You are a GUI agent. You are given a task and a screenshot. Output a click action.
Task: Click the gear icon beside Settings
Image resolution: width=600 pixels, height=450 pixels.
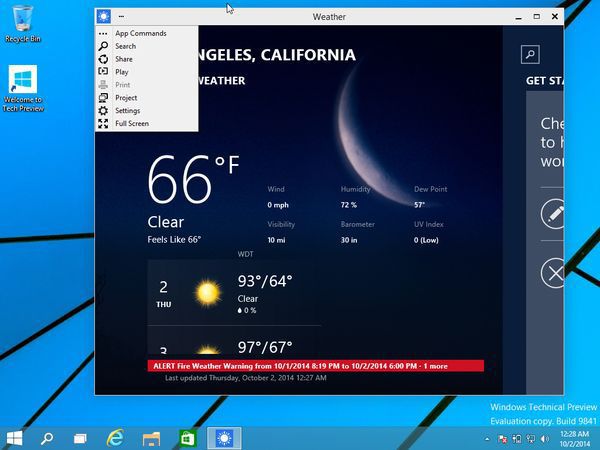pyautogui.click(x=103, y=111)
